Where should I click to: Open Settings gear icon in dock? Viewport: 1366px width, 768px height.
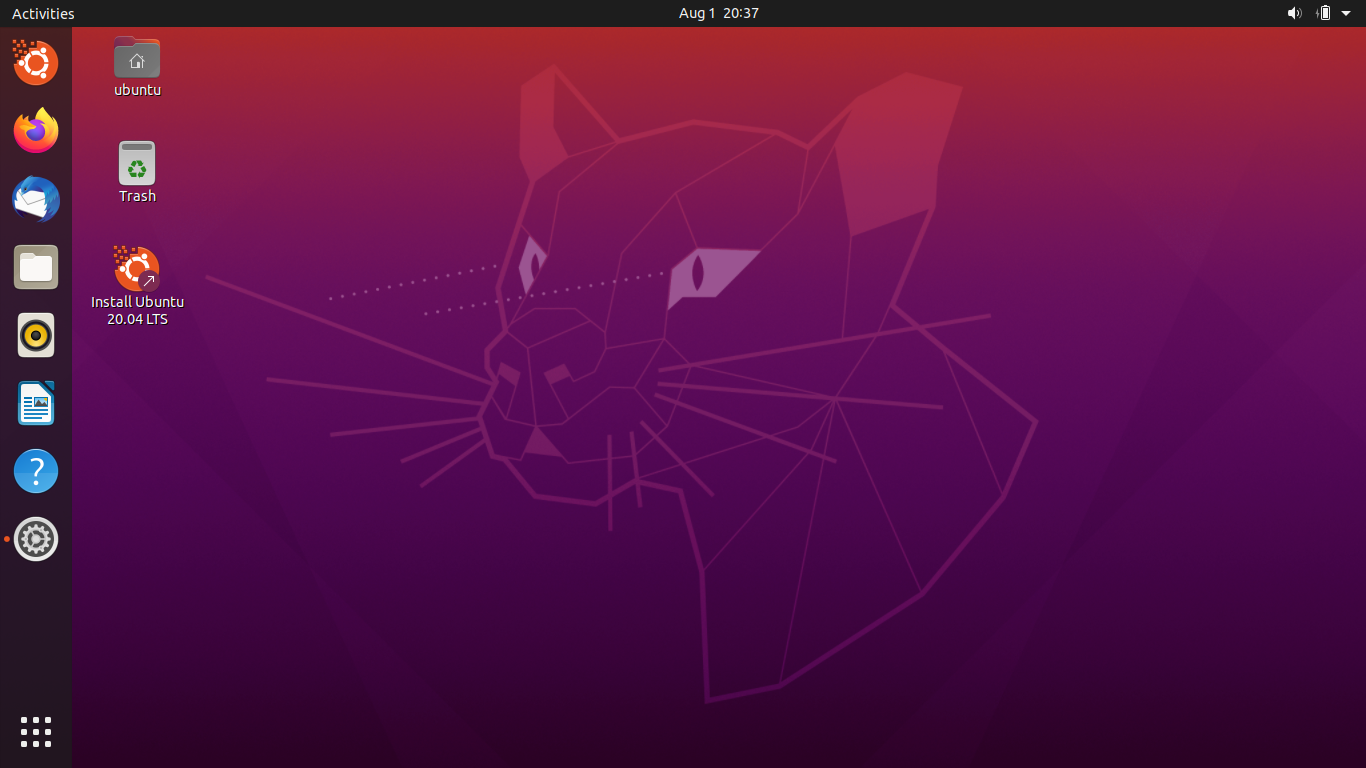(36, 539)
